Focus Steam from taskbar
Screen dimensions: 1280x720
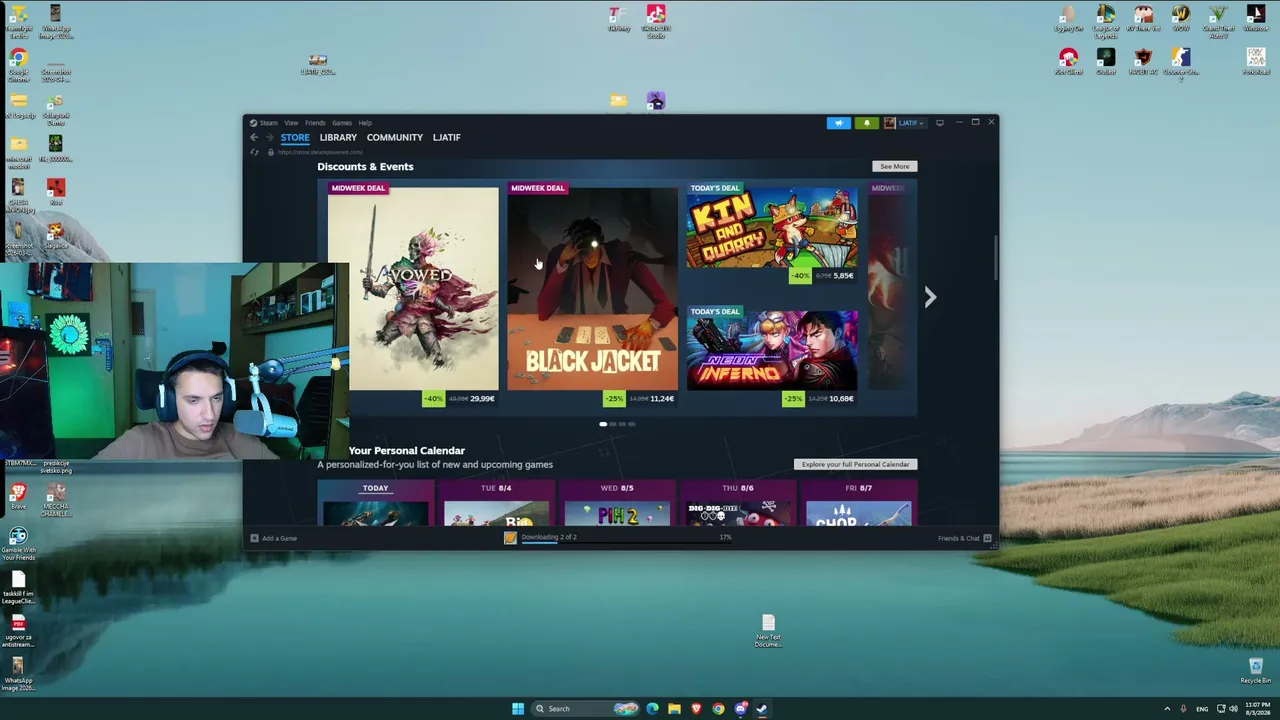[x=762, y=709]
